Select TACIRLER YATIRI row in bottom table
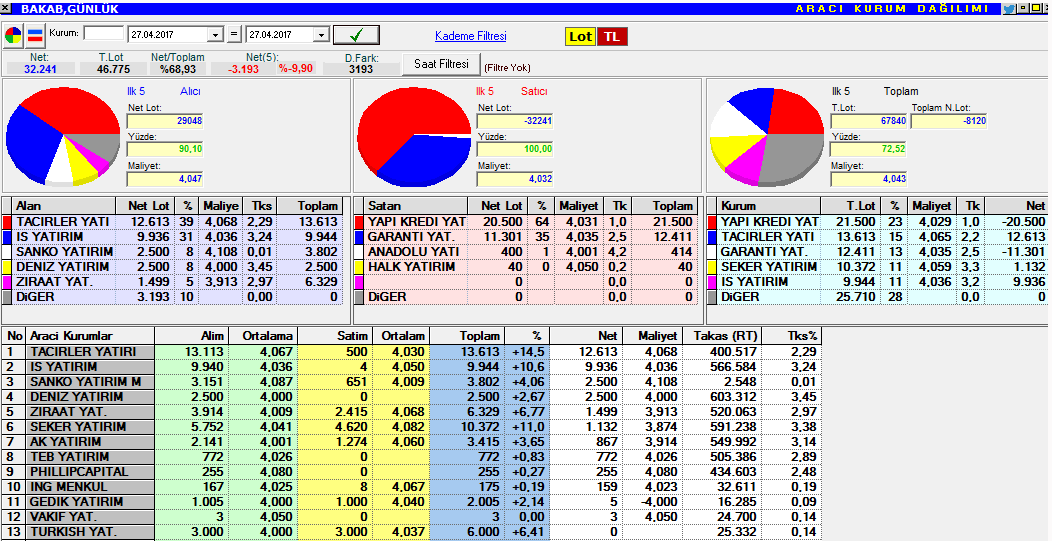This screenshot has width=1052, height=541. 411,352
